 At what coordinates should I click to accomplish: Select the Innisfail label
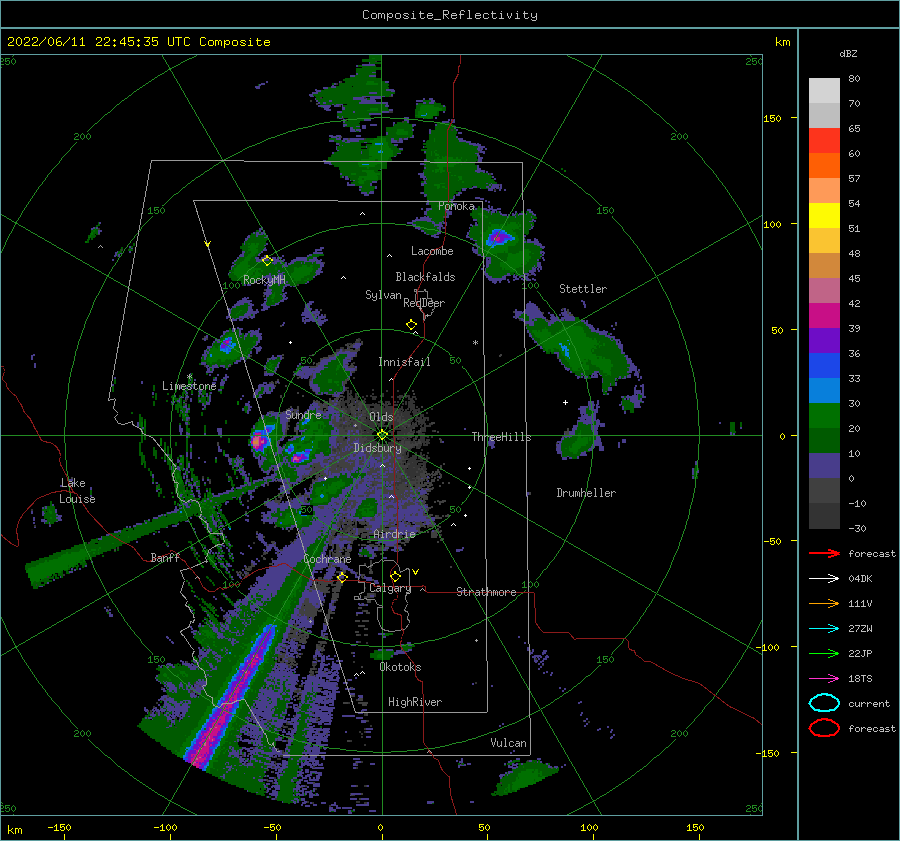[x=404, y=362]
